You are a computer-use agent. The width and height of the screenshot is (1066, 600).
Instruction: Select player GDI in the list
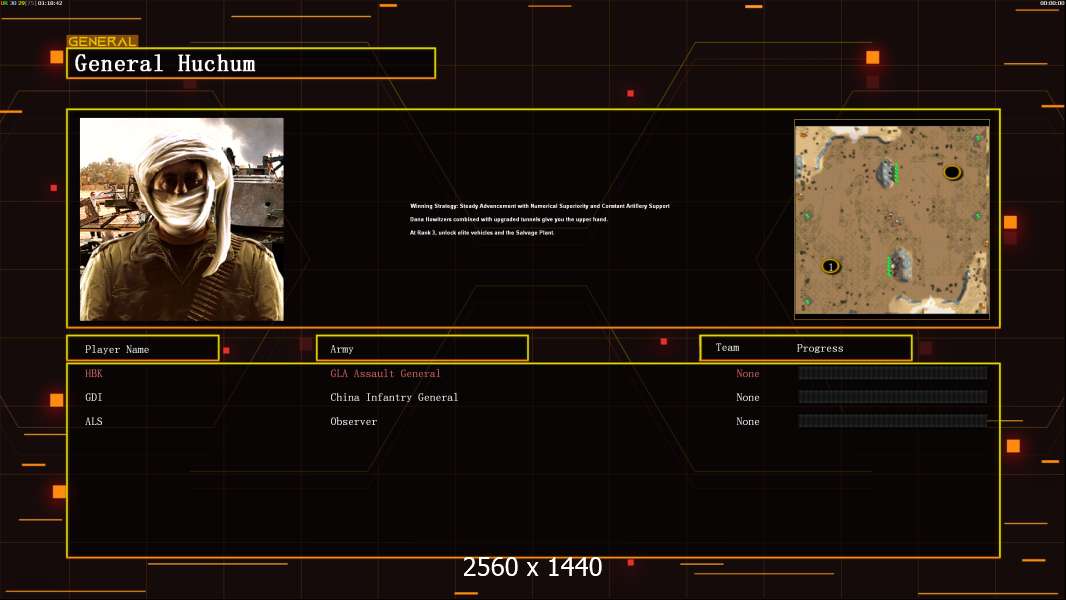(x=94, y=397)
